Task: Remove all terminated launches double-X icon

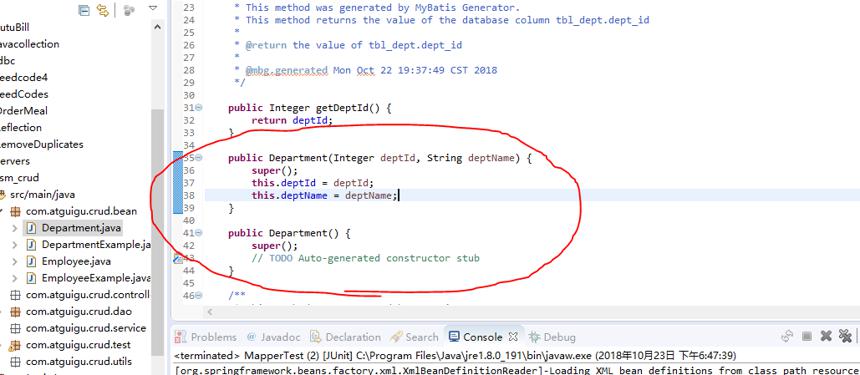Action: coord(845,336)
